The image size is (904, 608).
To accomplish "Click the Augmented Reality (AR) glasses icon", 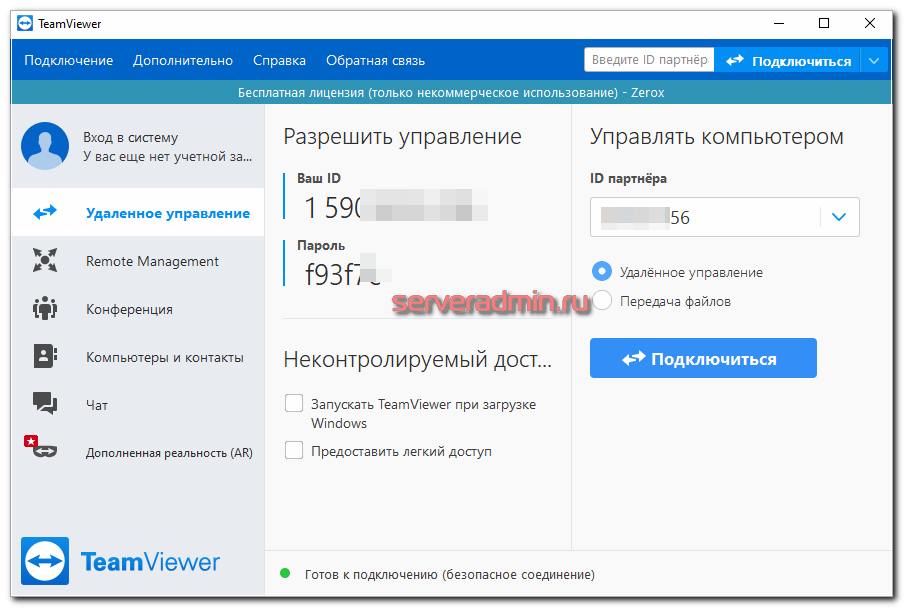I will click(x=42, y=450).
